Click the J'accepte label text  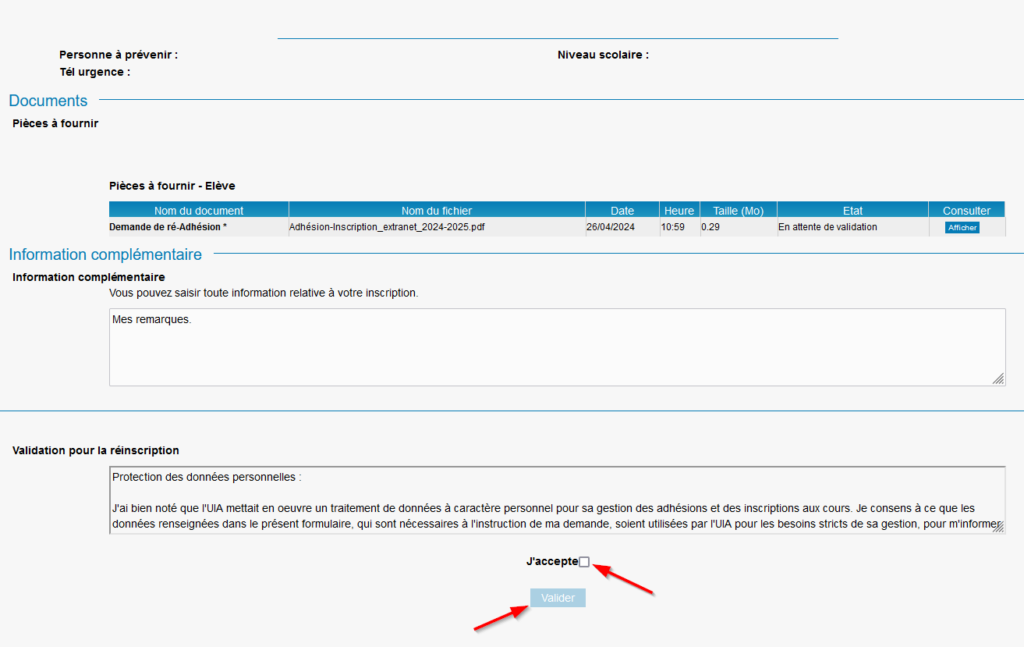(552, 561)
